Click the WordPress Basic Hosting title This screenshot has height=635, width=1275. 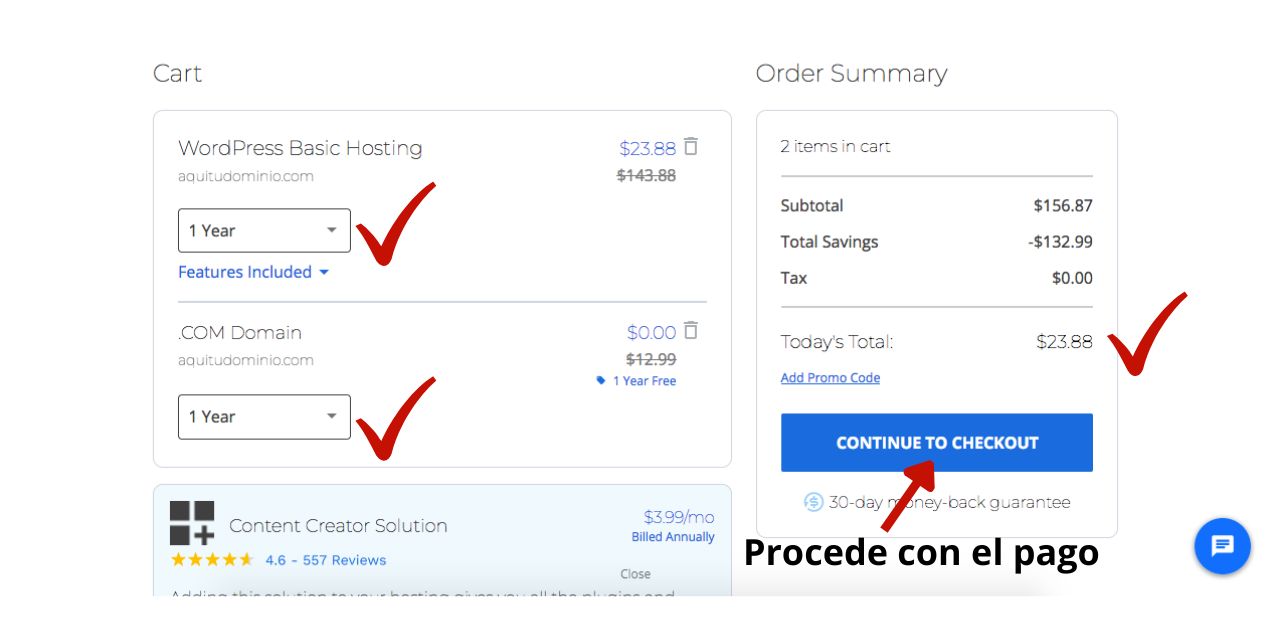click(x=300, y=148)
